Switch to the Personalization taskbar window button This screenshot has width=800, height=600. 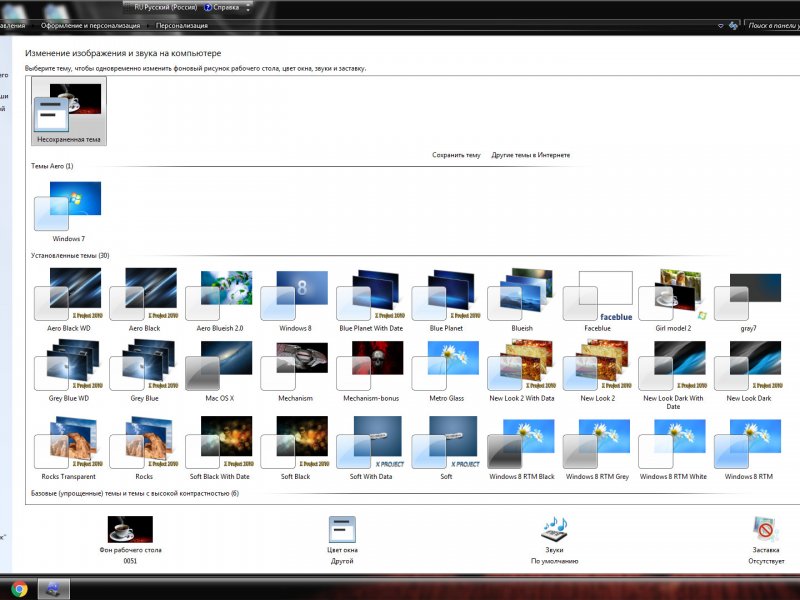click(x=53, y=589)
